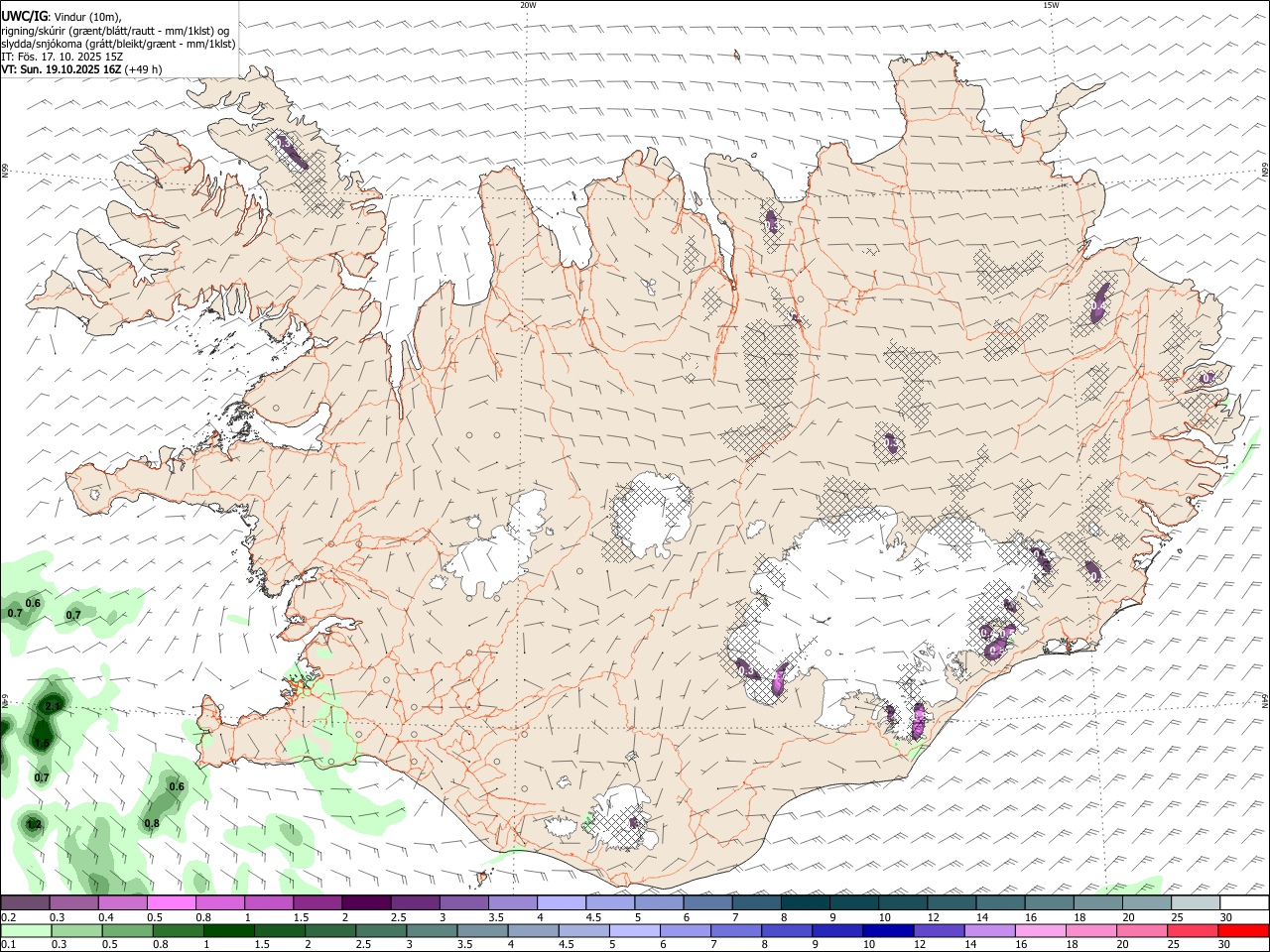The image size is (1270, 952).
Task: Click the 'VT: Sun. 19.10.2025 16Z' valid time
Action: coord(61,69)
